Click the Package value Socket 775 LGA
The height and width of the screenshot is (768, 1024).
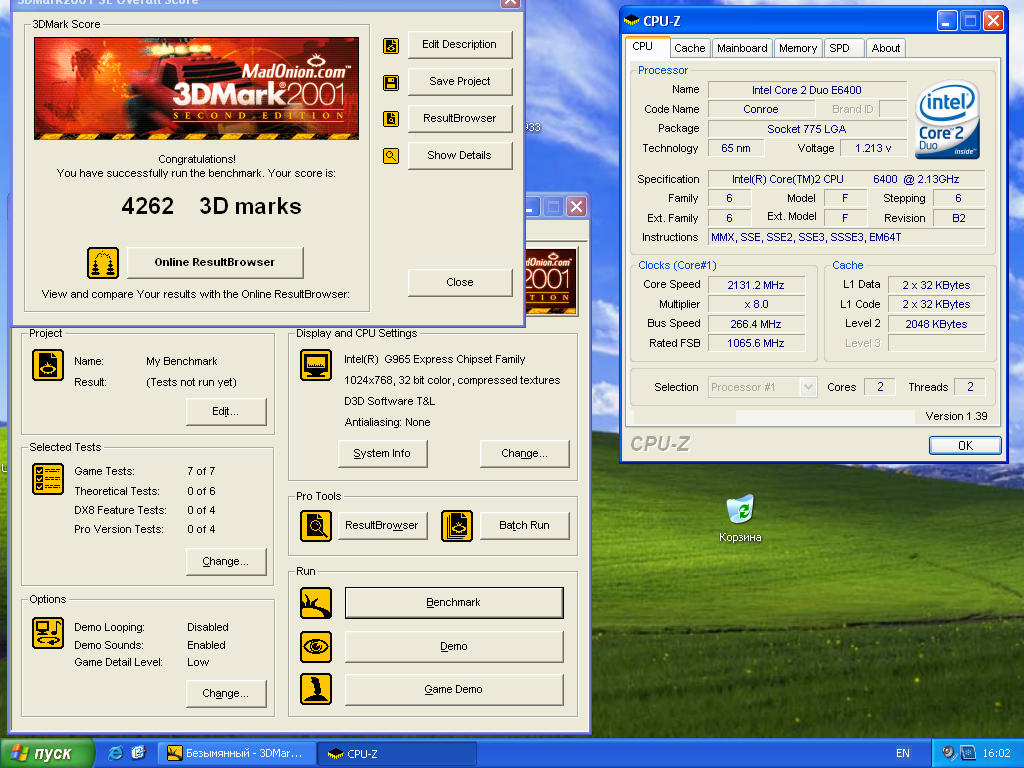click(807, 129)
